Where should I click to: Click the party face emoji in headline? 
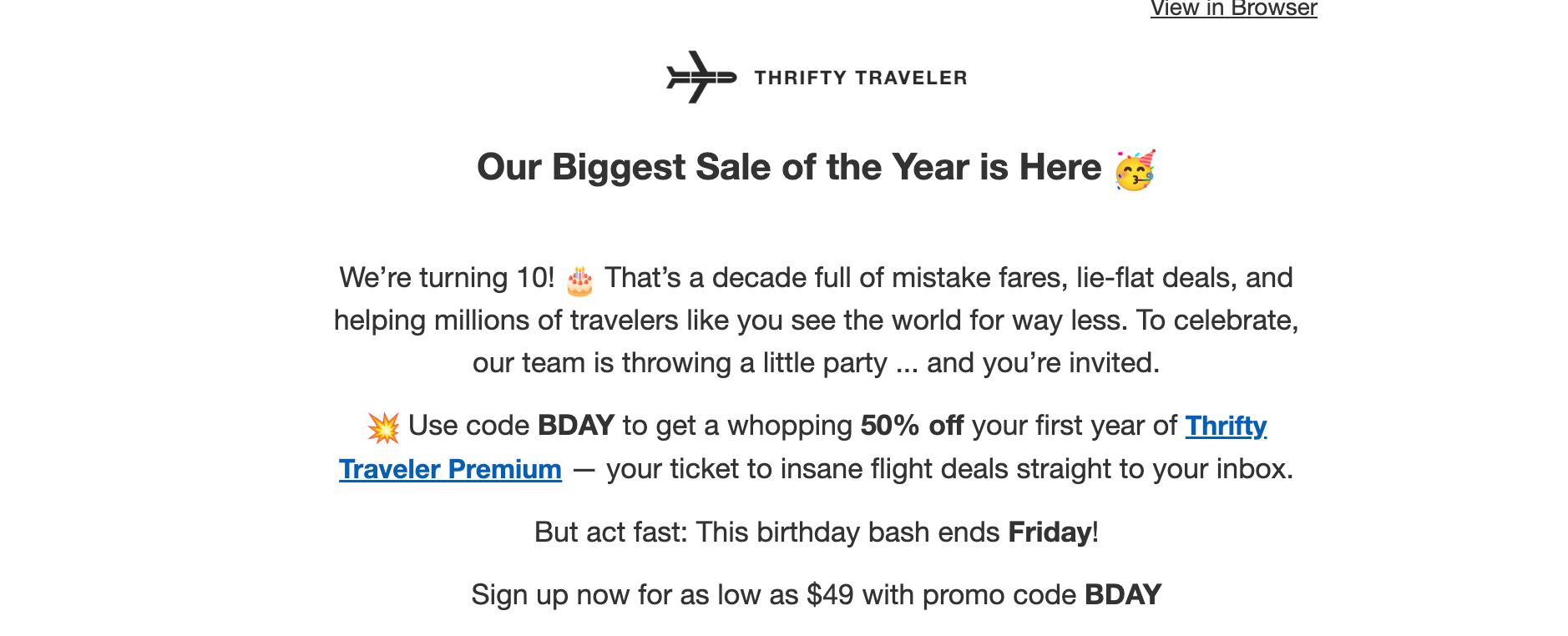tap(1136, 170)
